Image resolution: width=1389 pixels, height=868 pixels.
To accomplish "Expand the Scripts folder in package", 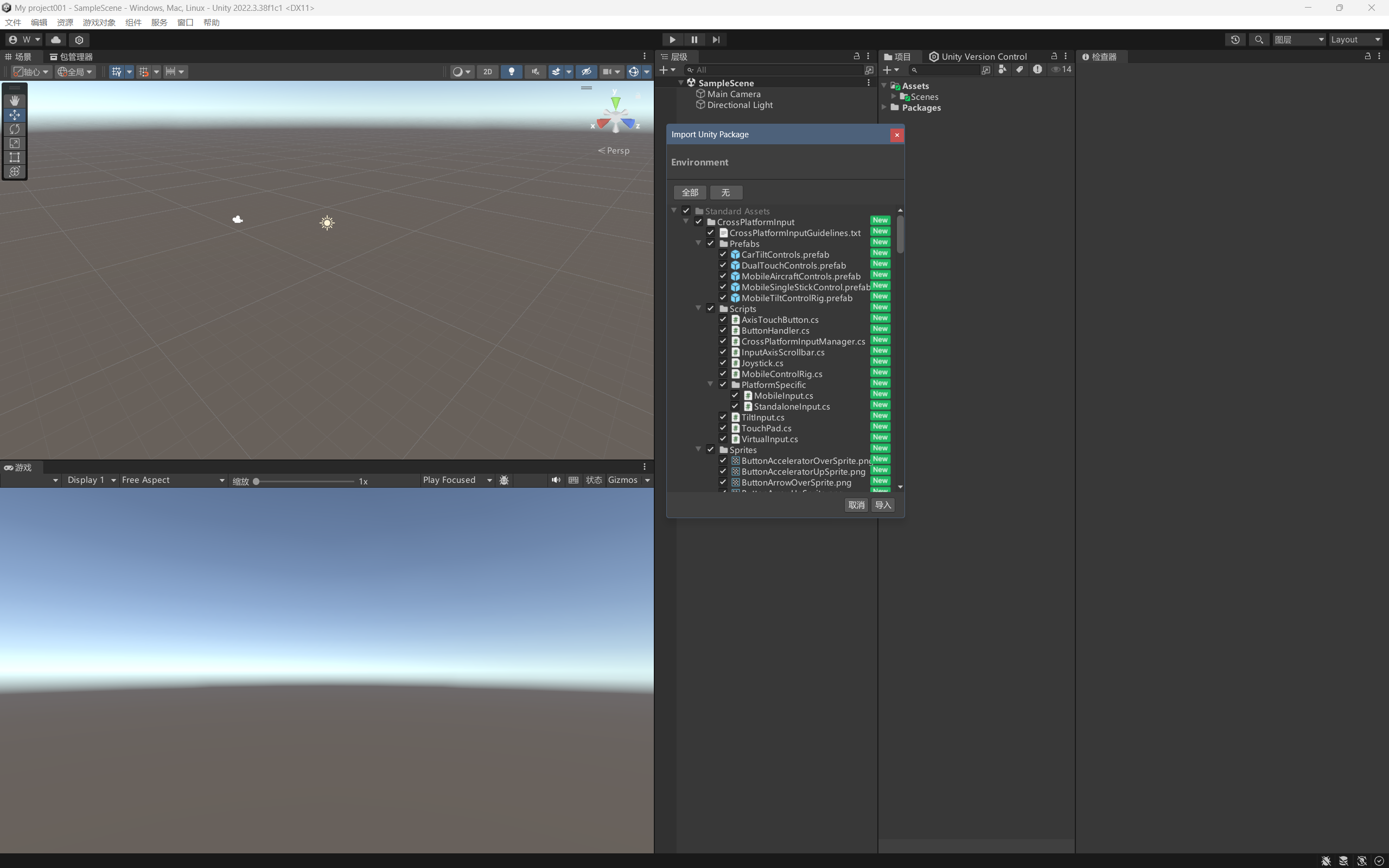I will pyautogui.click(x=700, y=308).
